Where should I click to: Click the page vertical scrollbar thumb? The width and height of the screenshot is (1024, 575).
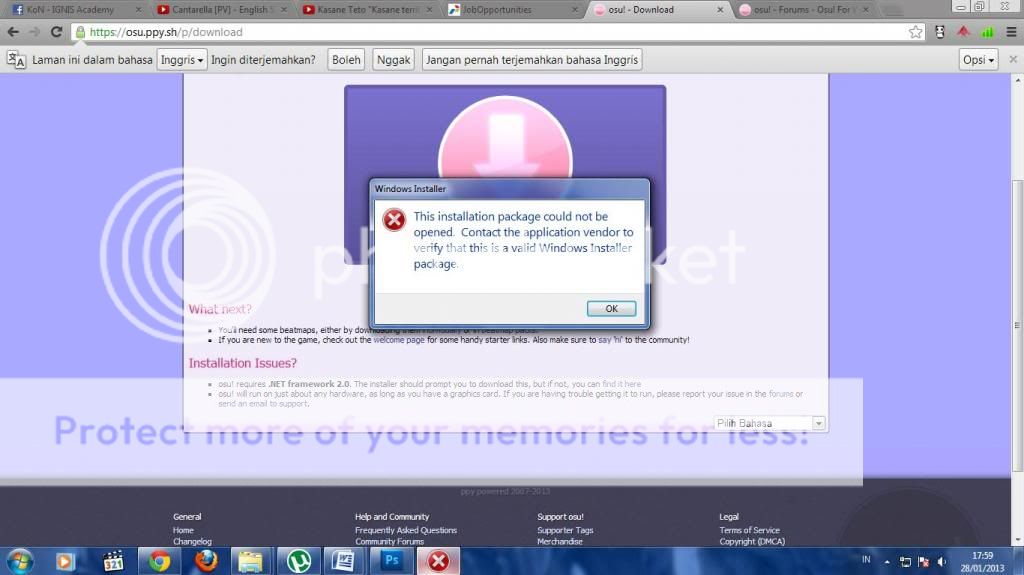click(x=1017, y=325)
